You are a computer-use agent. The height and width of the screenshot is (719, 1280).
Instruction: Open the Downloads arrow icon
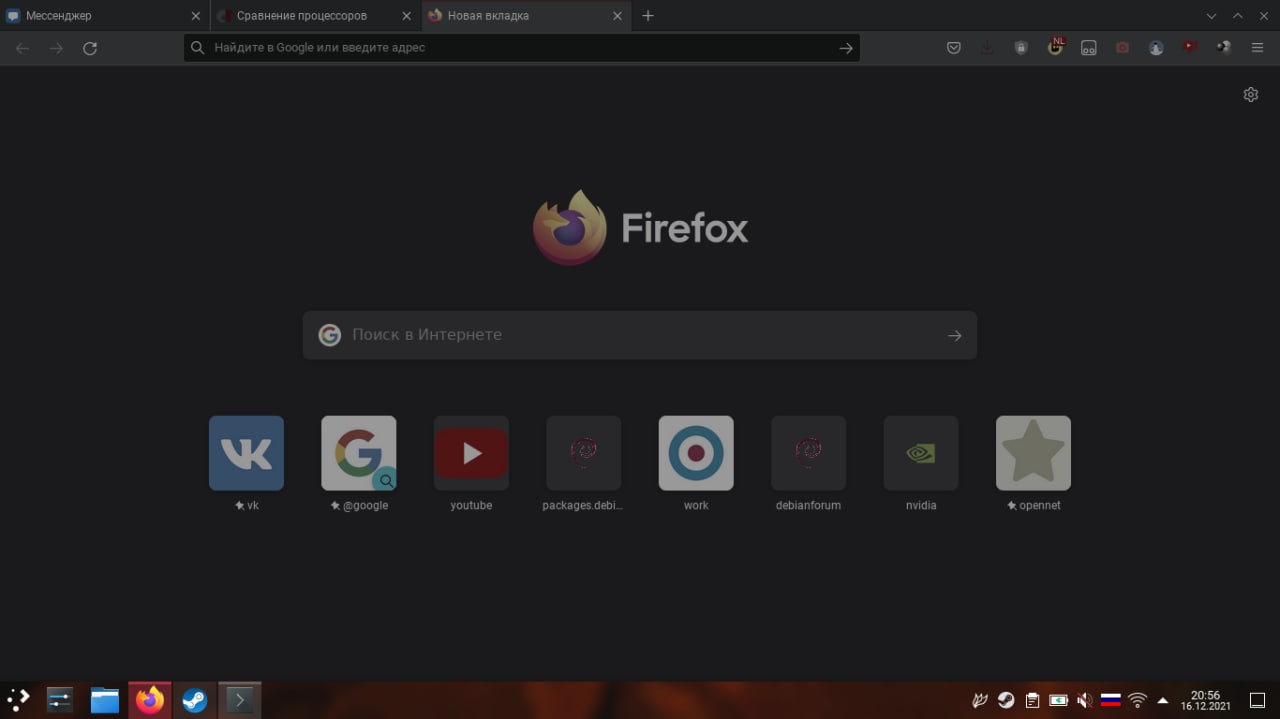(987, 47)
